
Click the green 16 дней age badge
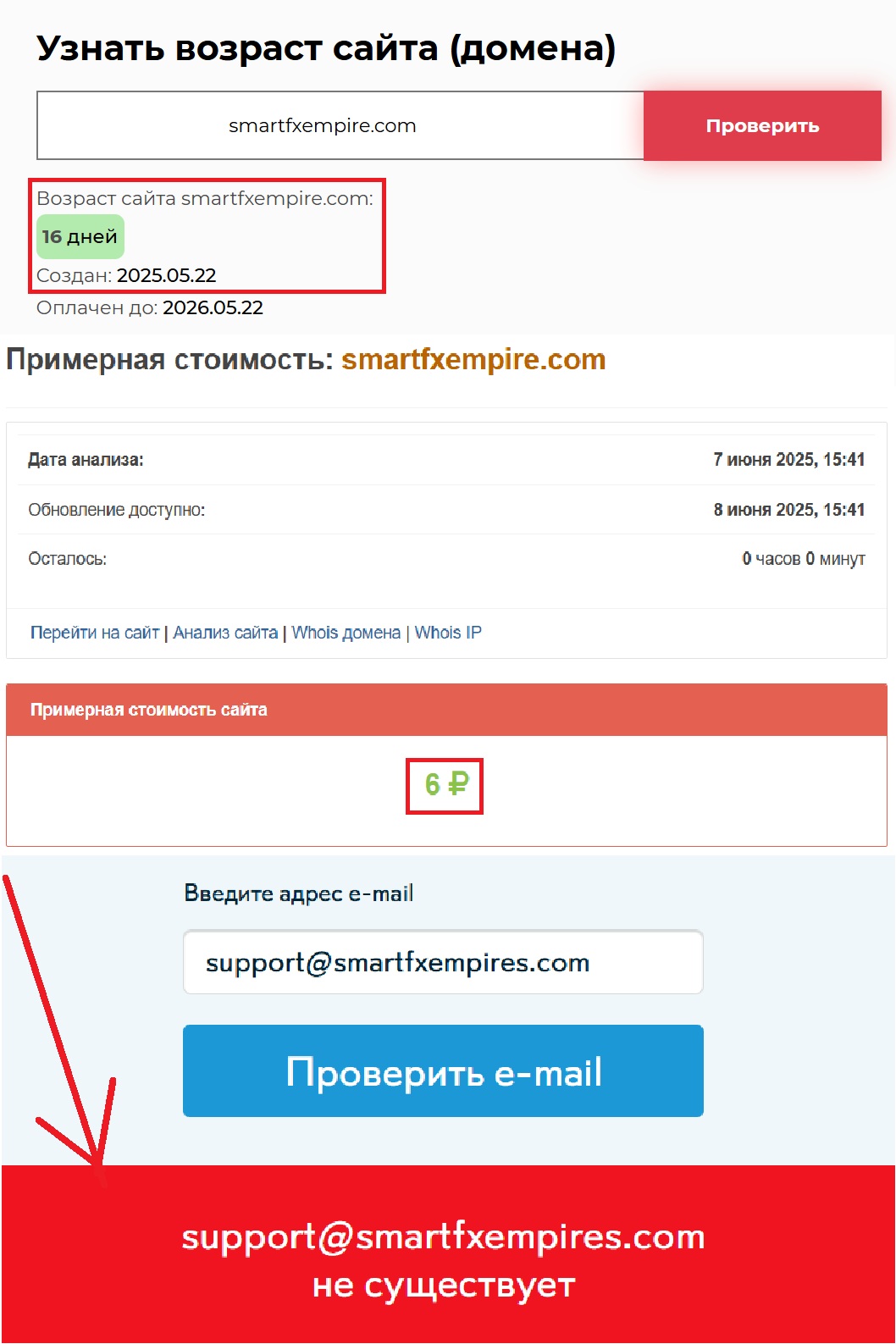(x=80, y=237)
